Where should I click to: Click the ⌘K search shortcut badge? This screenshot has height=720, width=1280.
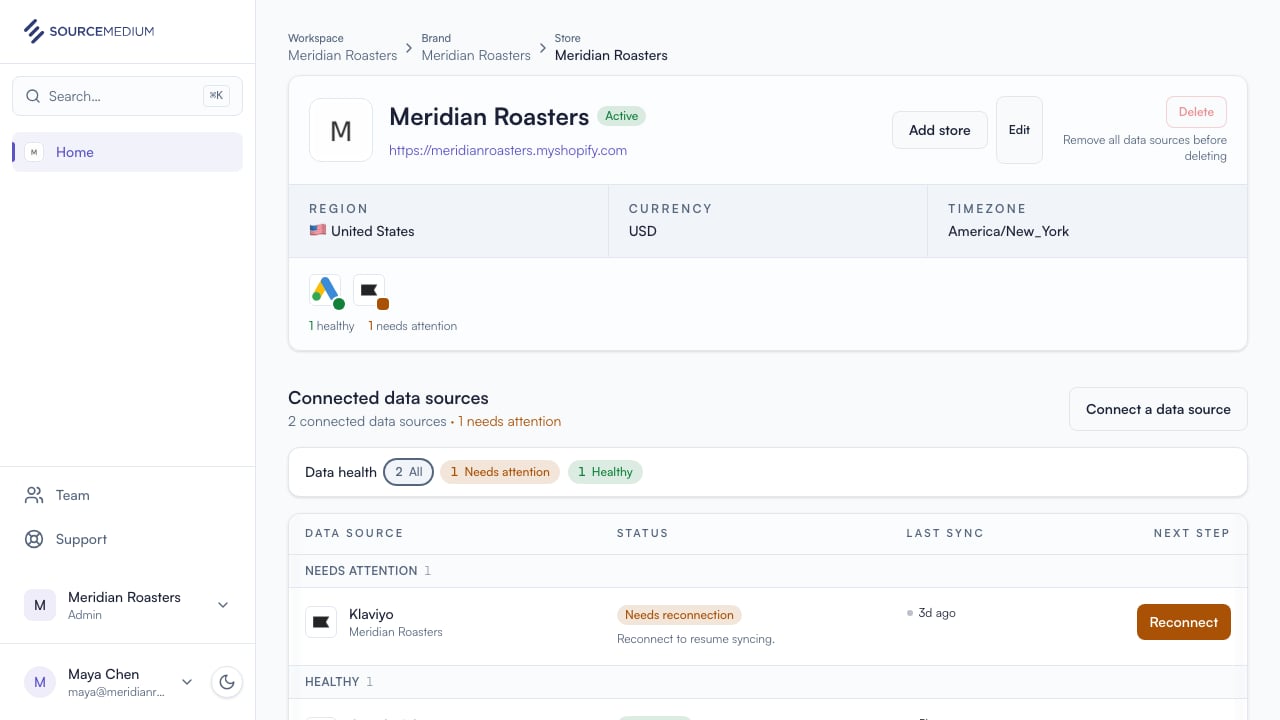[216, 96]
